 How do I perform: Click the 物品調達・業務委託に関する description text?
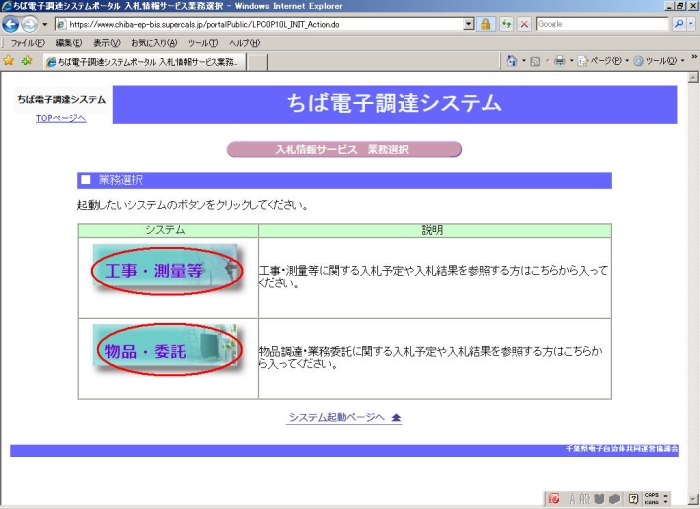[430, 357]
